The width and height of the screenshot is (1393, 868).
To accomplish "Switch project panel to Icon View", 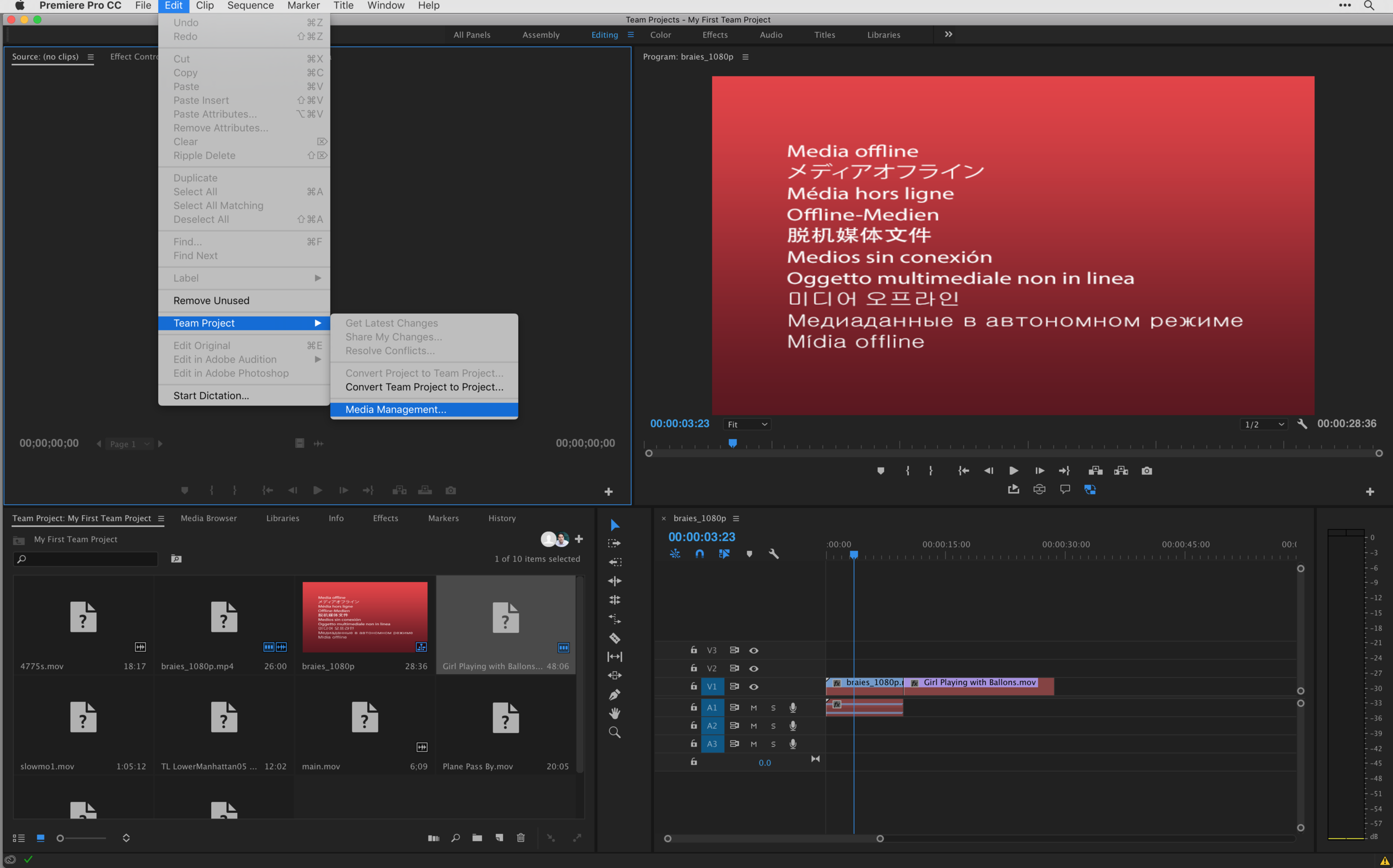I will (x=40, y=838).
